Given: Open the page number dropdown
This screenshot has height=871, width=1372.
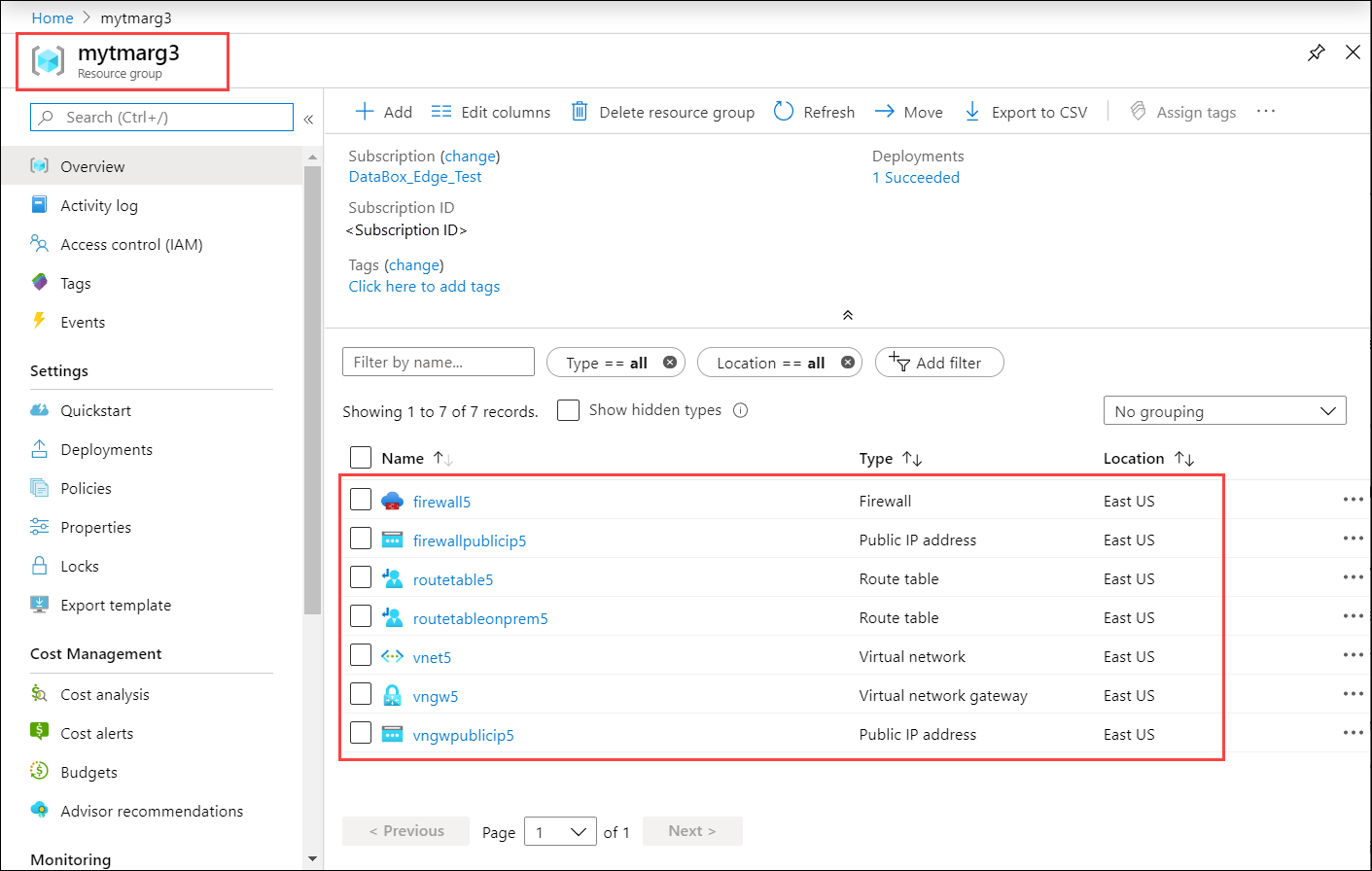Looking at the screenshot, I should pos(560,831).
